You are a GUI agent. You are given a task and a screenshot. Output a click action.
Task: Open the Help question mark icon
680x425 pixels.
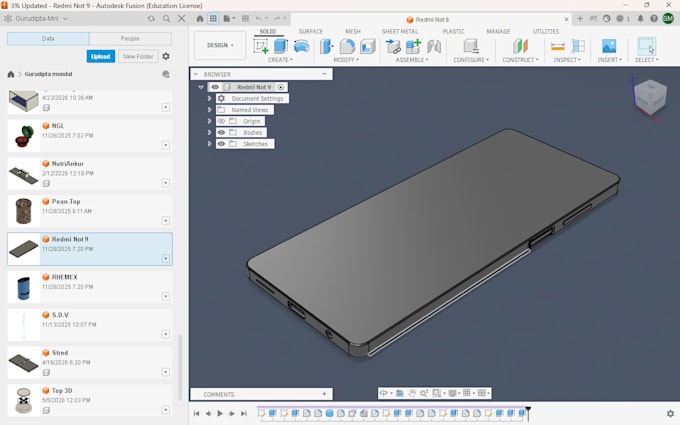654,19
